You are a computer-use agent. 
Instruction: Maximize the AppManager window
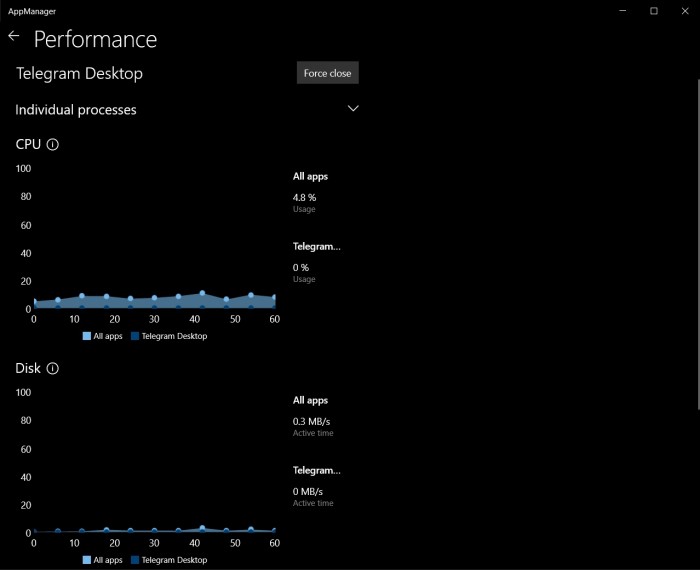654,11
